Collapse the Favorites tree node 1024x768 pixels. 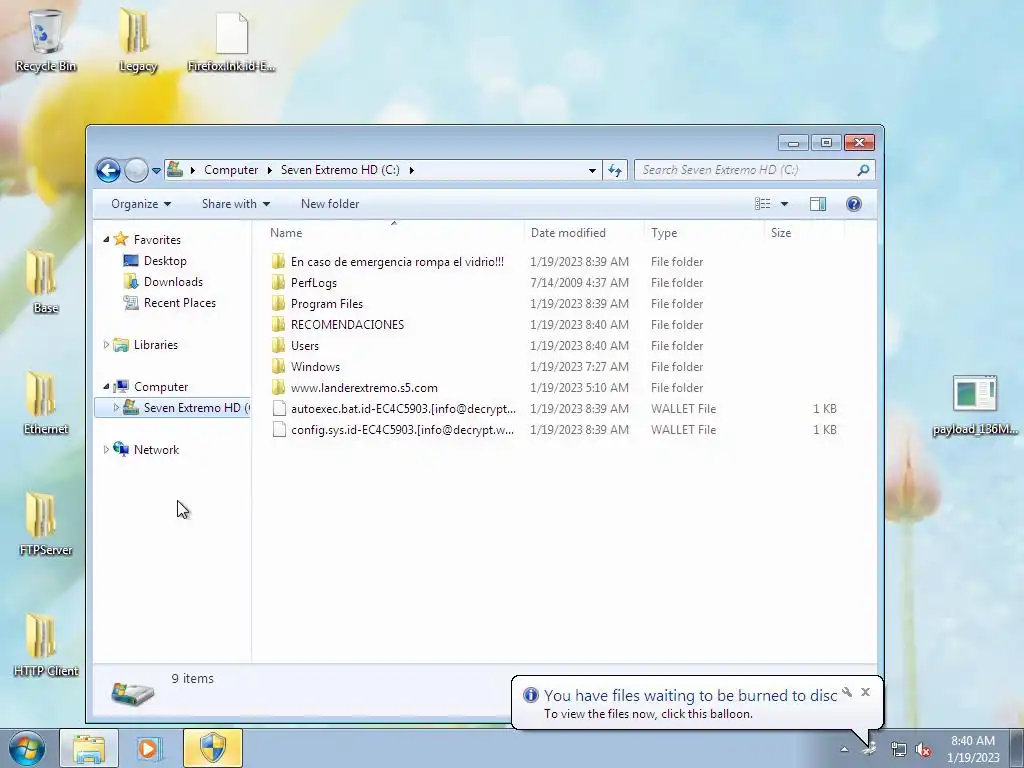(106, 240)
